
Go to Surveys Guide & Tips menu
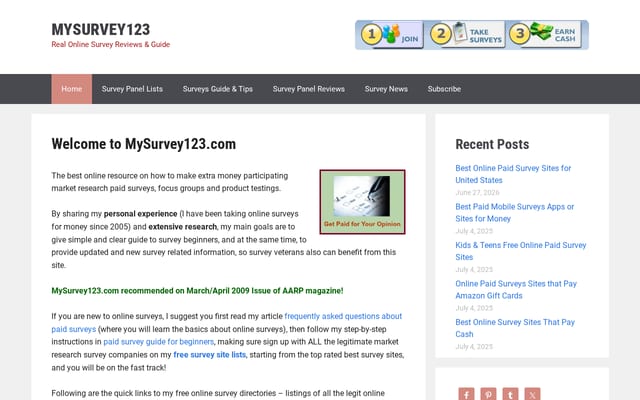click(x=218, y=89)
